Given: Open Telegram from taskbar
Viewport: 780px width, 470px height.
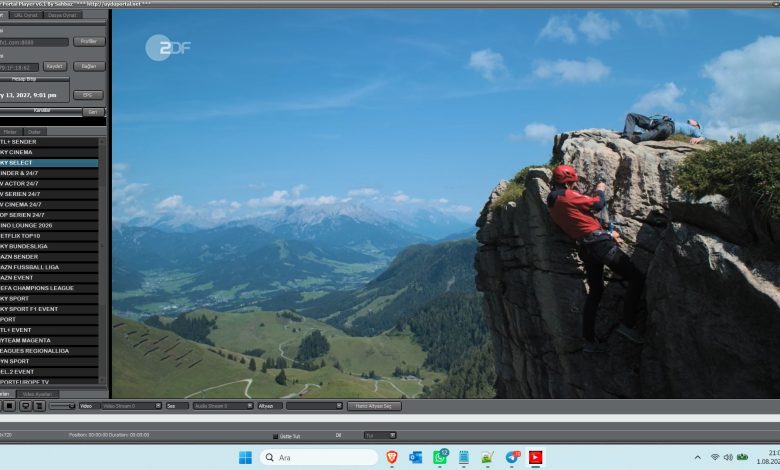Looking at the screenshot, I should point(511,457).
